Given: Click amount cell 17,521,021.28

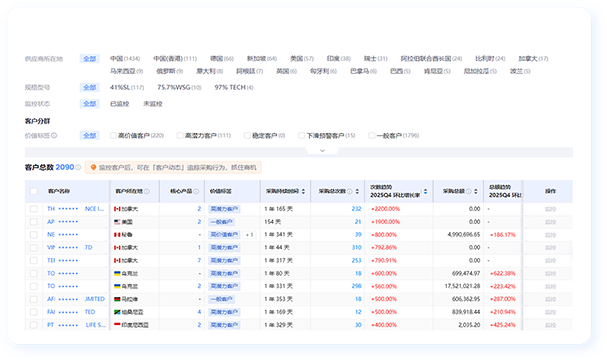Looking at the screenshot, I should click(462, 286).
